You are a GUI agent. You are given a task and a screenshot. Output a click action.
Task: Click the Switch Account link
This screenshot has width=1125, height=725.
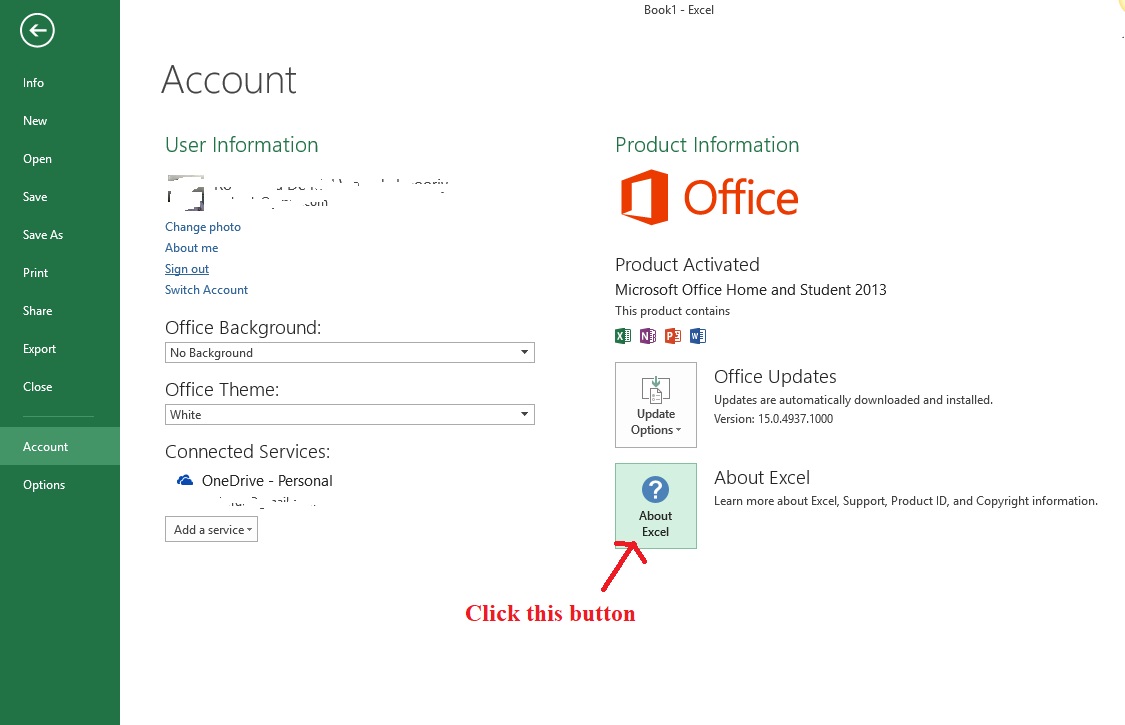tap(207, 290)
